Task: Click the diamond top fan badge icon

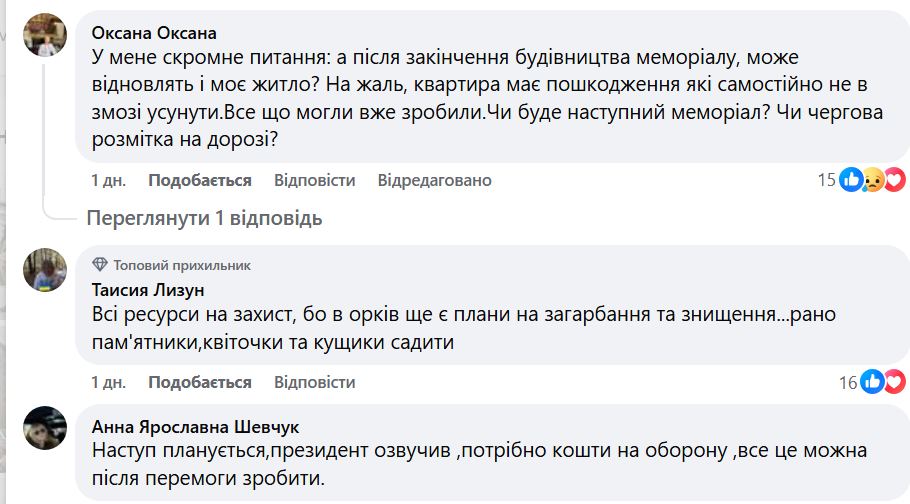Action: tap(99, 265)
